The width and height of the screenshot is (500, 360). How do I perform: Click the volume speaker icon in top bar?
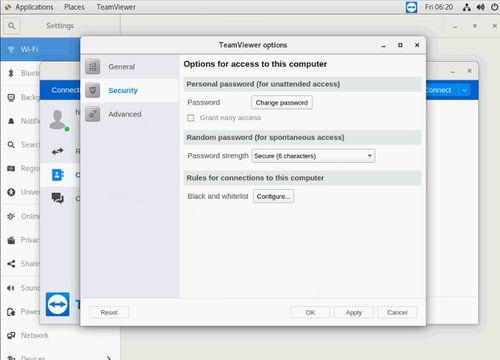point(481,7)
